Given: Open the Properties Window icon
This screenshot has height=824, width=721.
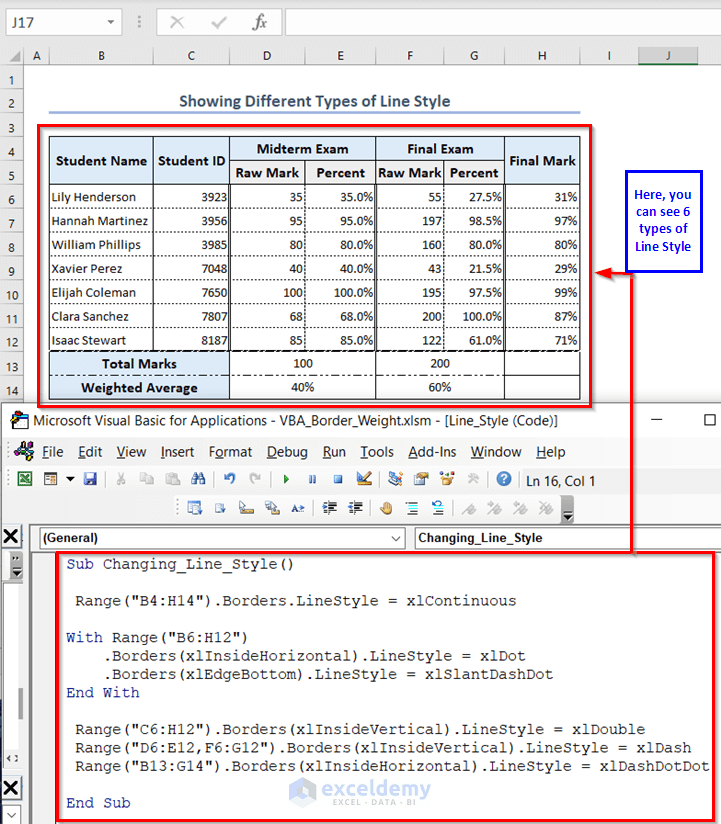Looking at the screenshot, I should coord(421,479).
